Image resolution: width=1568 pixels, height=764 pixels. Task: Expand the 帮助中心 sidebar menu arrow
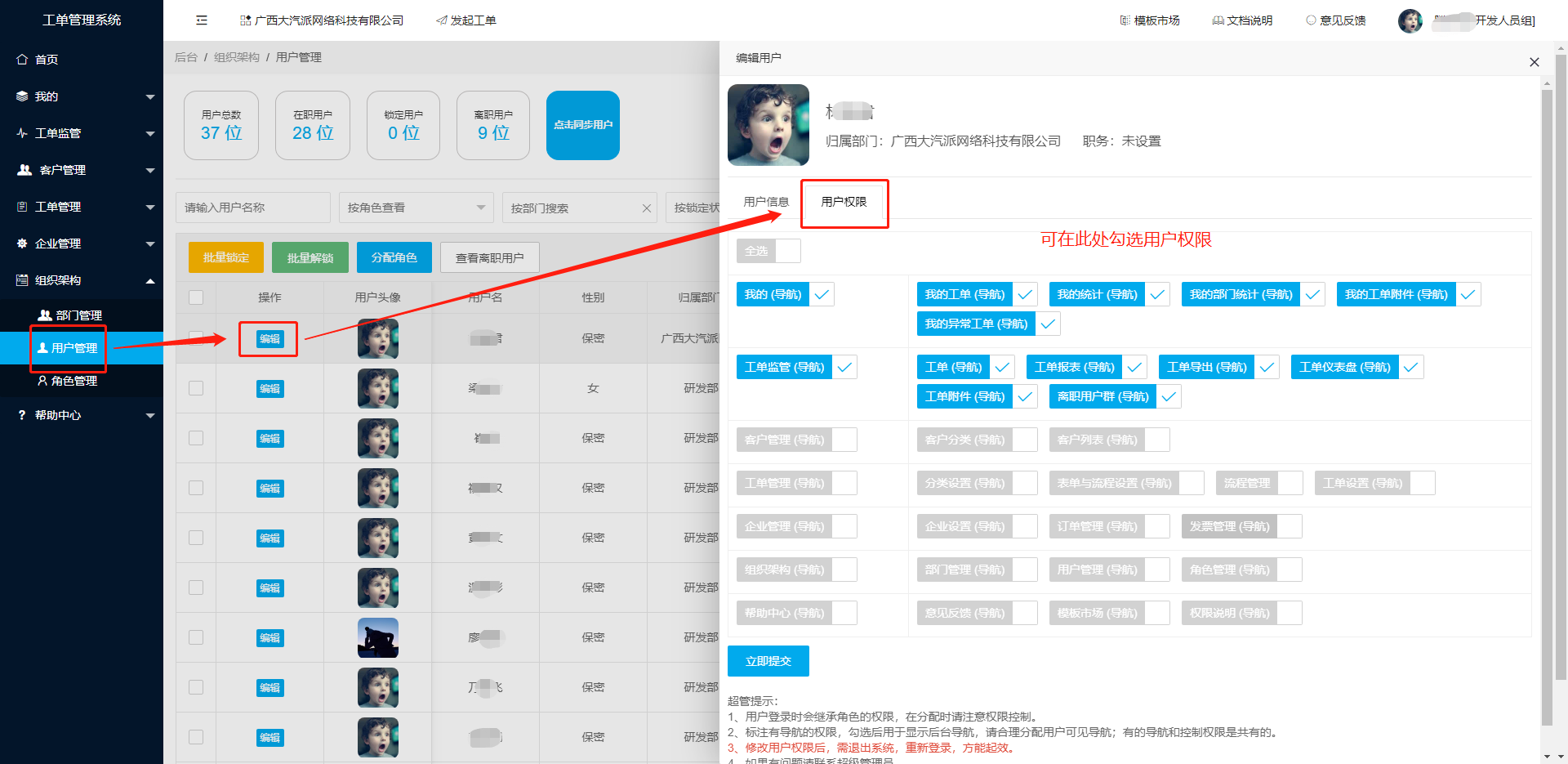coord(150,416)
